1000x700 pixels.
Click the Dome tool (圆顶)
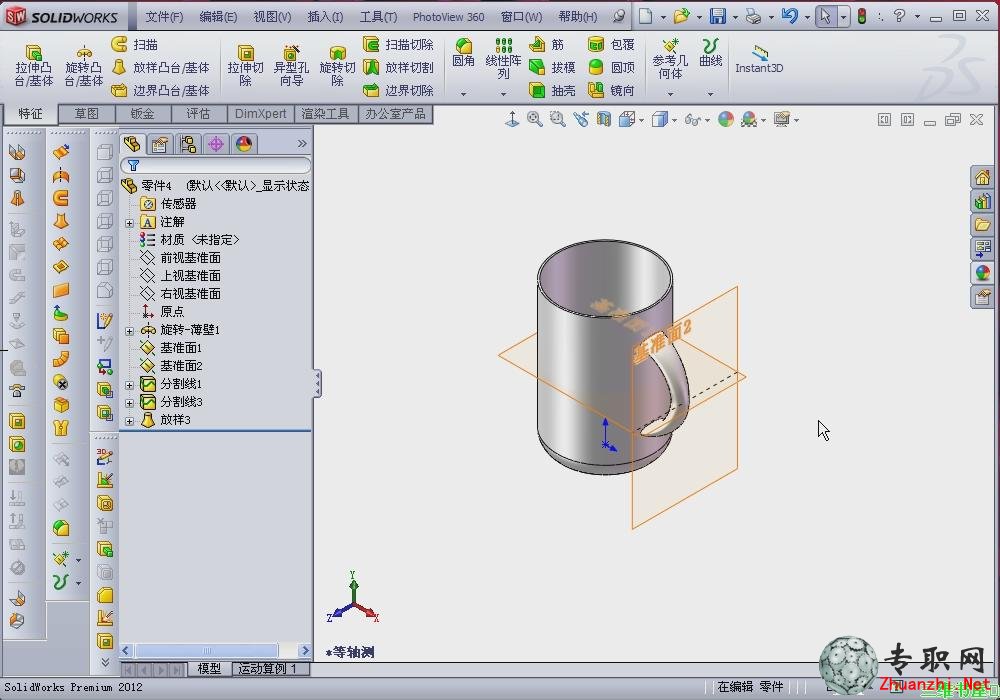[x=611, y=68]
